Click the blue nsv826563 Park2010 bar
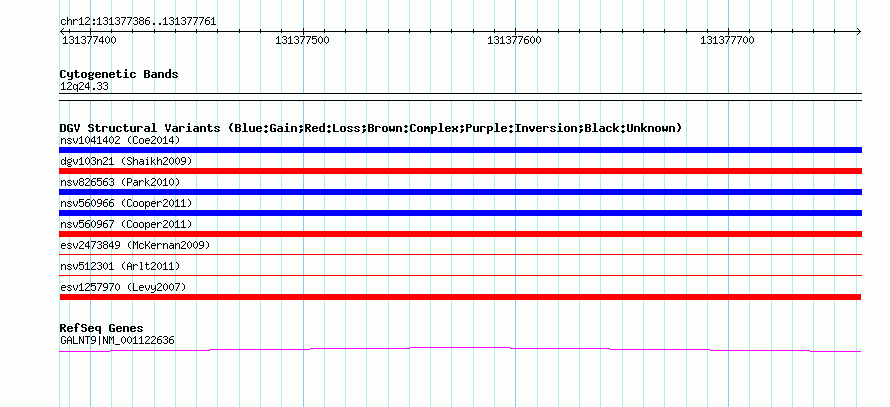890x407 pixels. click(460, 192)
